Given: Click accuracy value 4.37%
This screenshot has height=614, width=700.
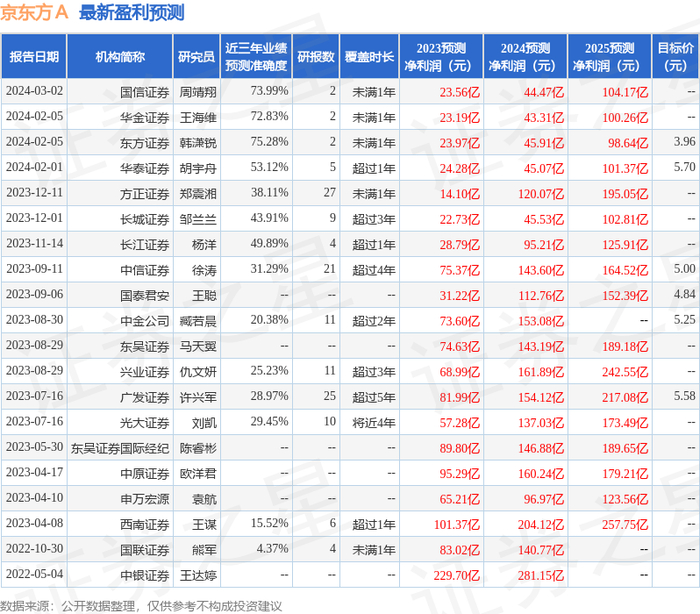Looking at the screenshot, I should pos(272,549).
